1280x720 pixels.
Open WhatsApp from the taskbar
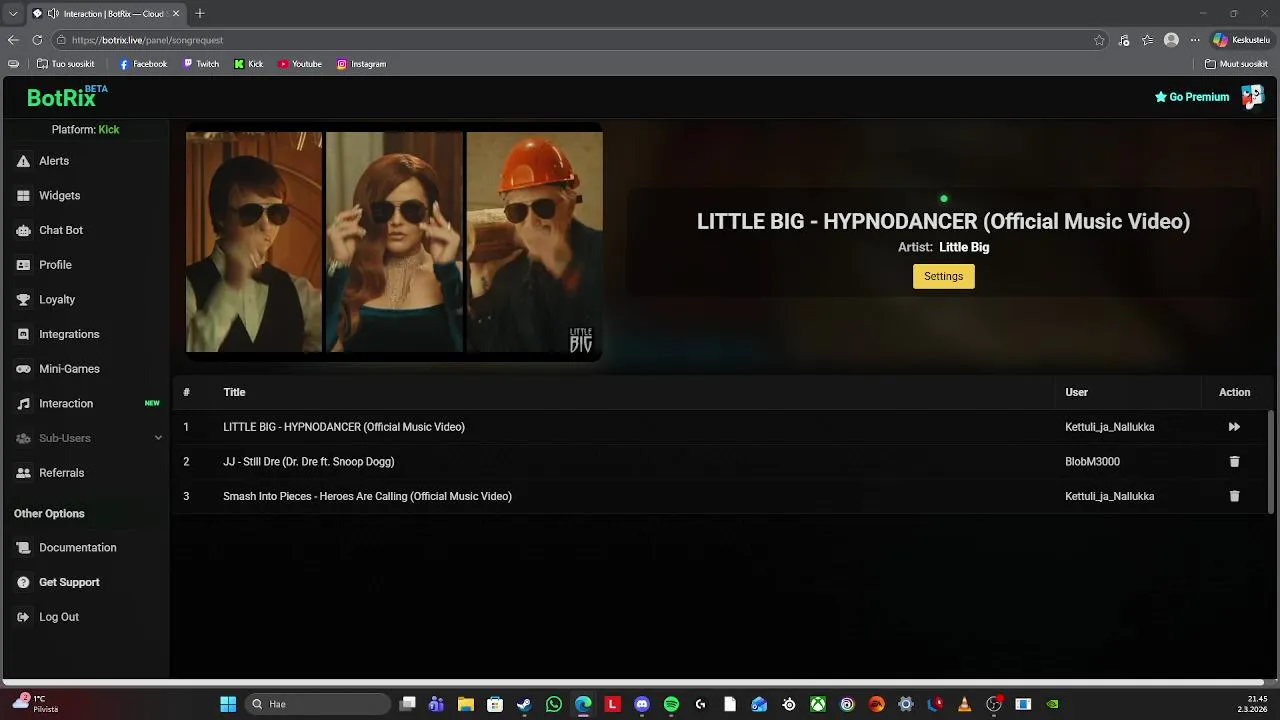pos(554,704)
